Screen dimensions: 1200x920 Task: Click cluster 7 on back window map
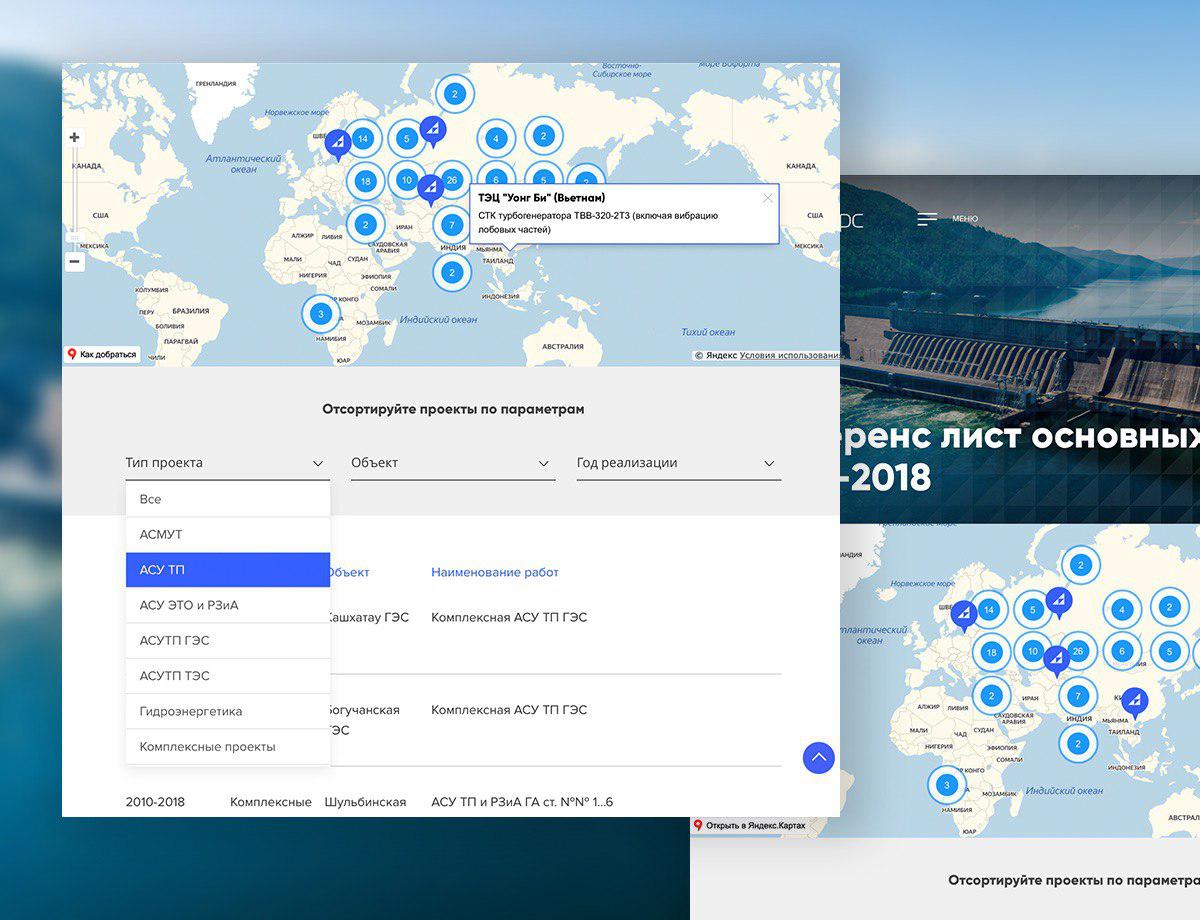click(1077, 695)
